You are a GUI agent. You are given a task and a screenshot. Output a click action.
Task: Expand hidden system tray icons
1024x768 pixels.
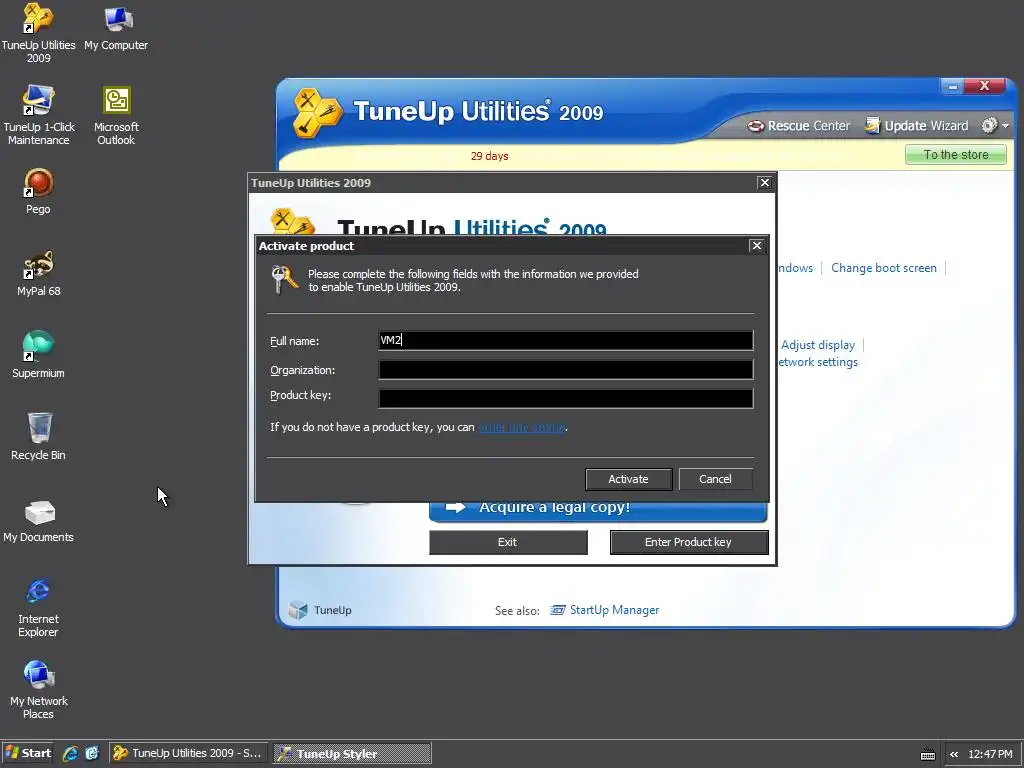click(x=954, y=754)
